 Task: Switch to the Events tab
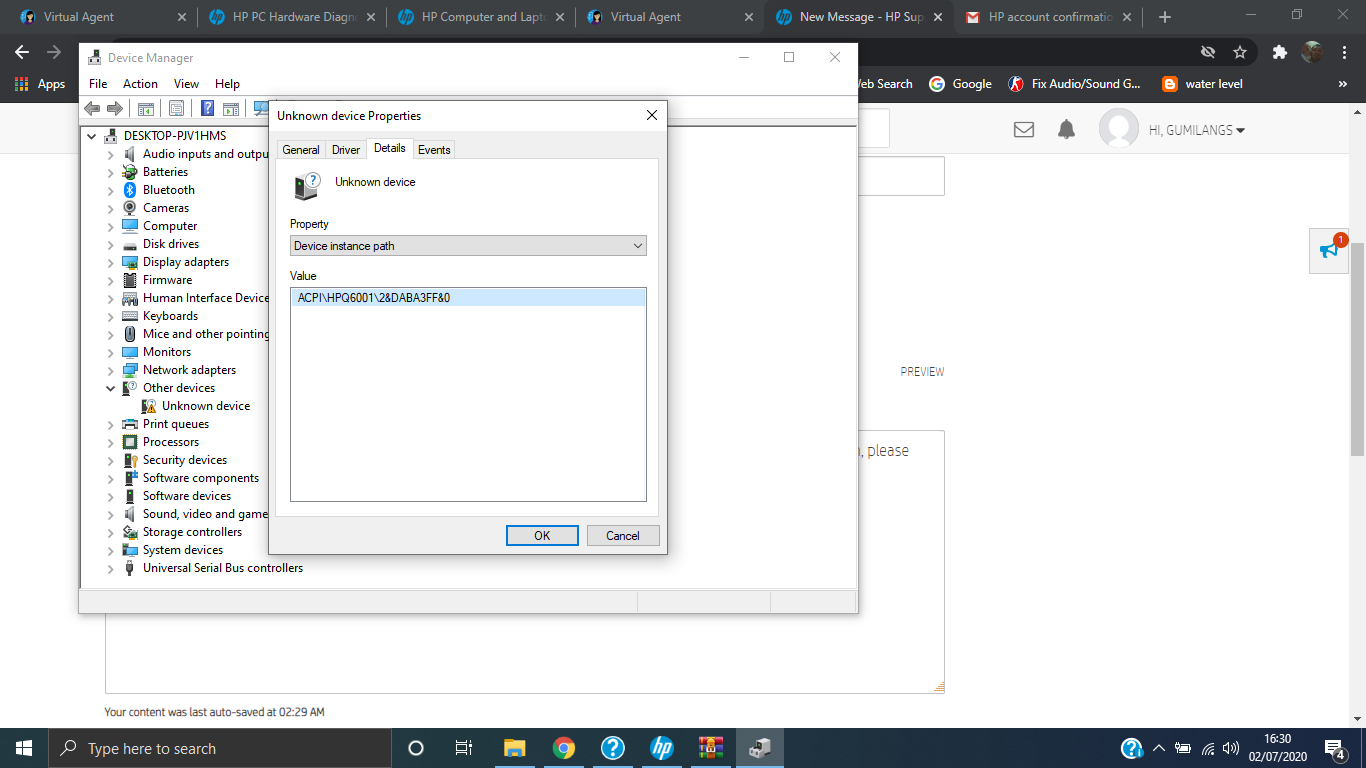pyautogui.click(x=434, y=148)
